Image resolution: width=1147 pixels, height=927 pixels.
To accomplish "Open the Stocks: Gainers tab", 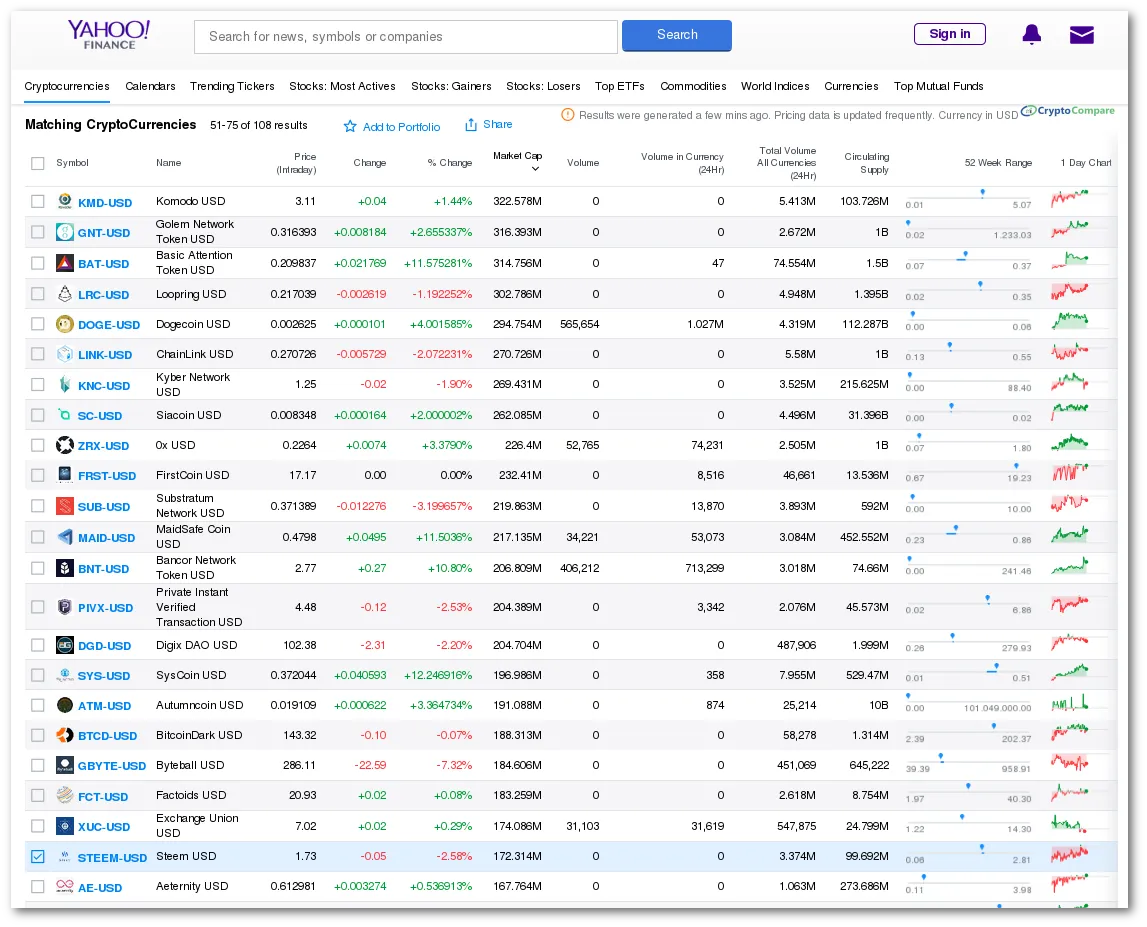I will 451,86.
